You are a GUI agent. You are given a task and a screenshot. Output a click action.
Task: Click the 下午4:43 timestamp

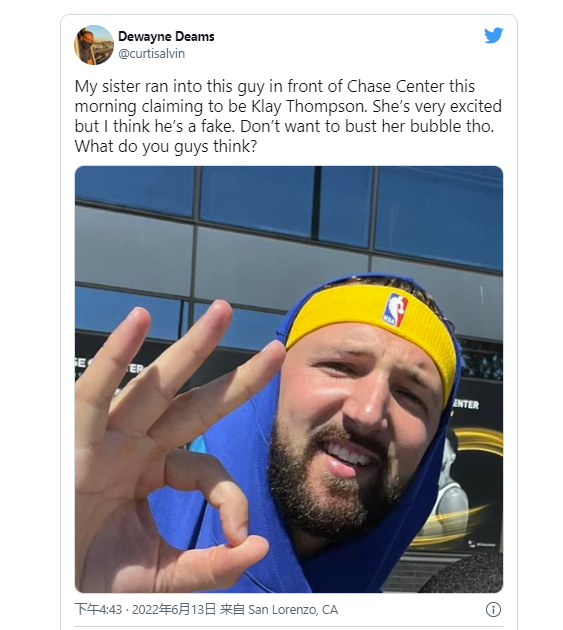point(98,610)
